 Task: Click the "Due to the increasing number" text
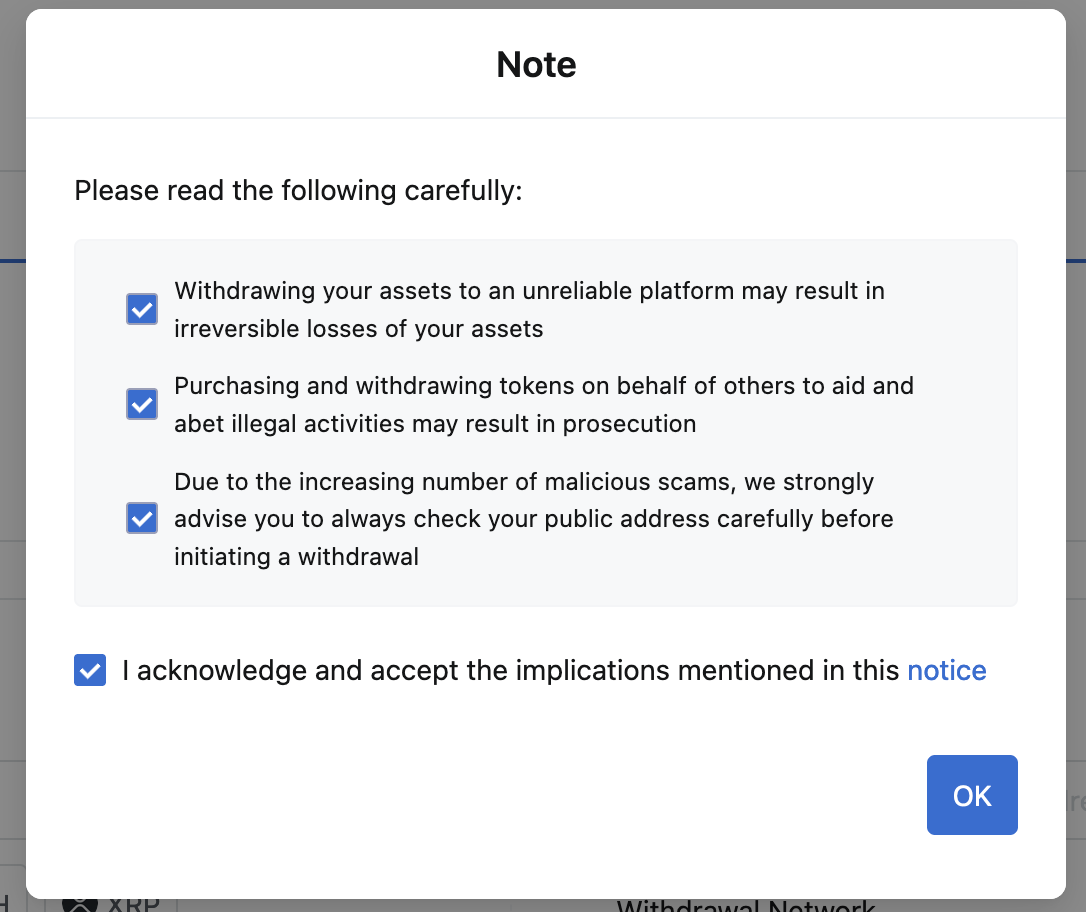pyautogui.click(x=523, y=482)
